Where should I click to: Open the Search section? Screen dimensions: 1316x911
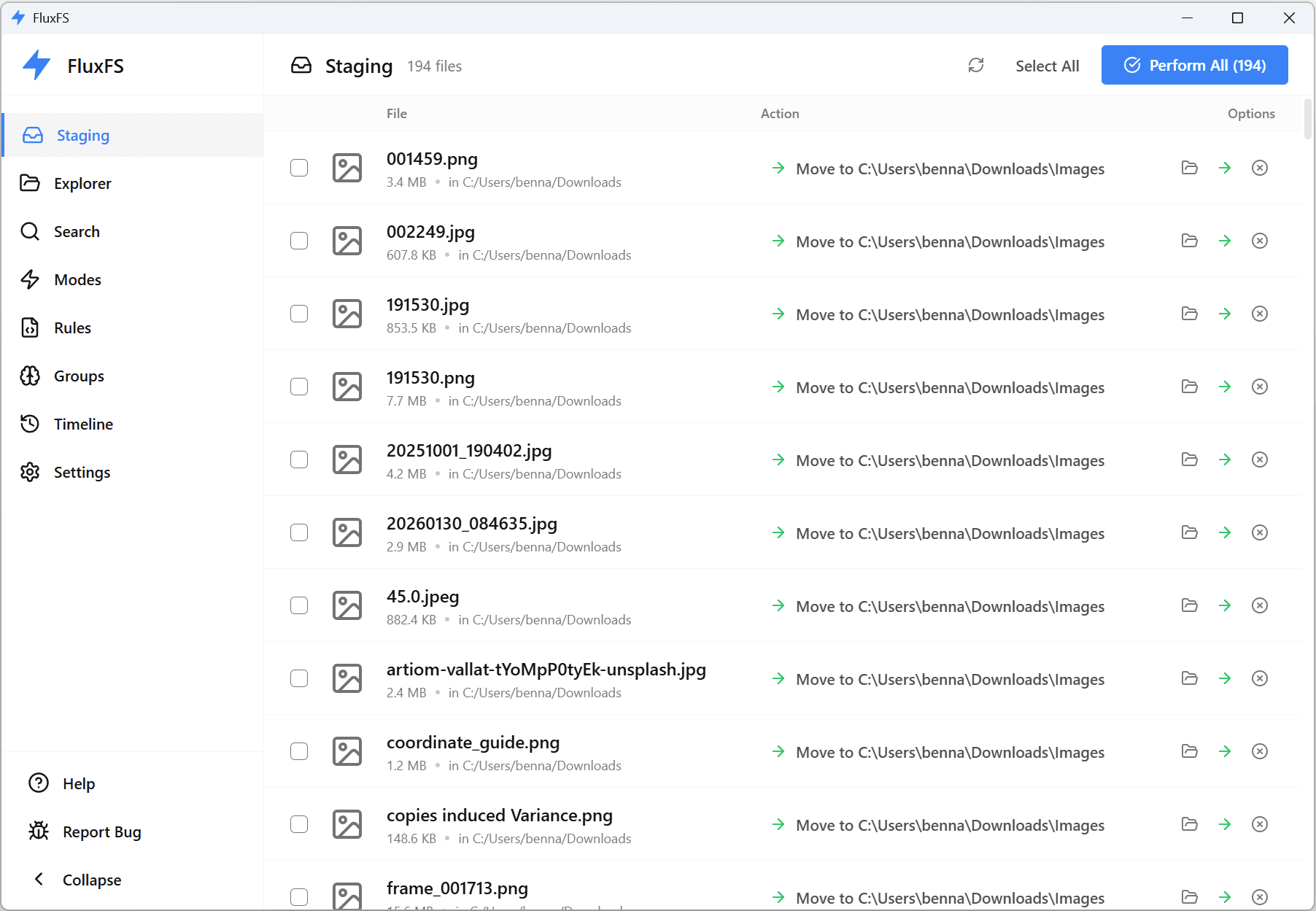(77, 231)
